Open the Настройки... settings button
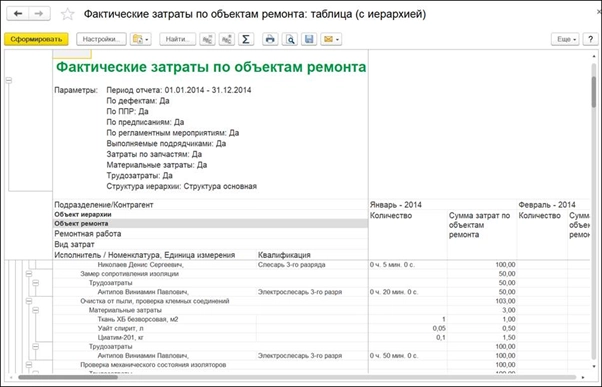The height and width of the screenshot is (387, 602). 101,39
